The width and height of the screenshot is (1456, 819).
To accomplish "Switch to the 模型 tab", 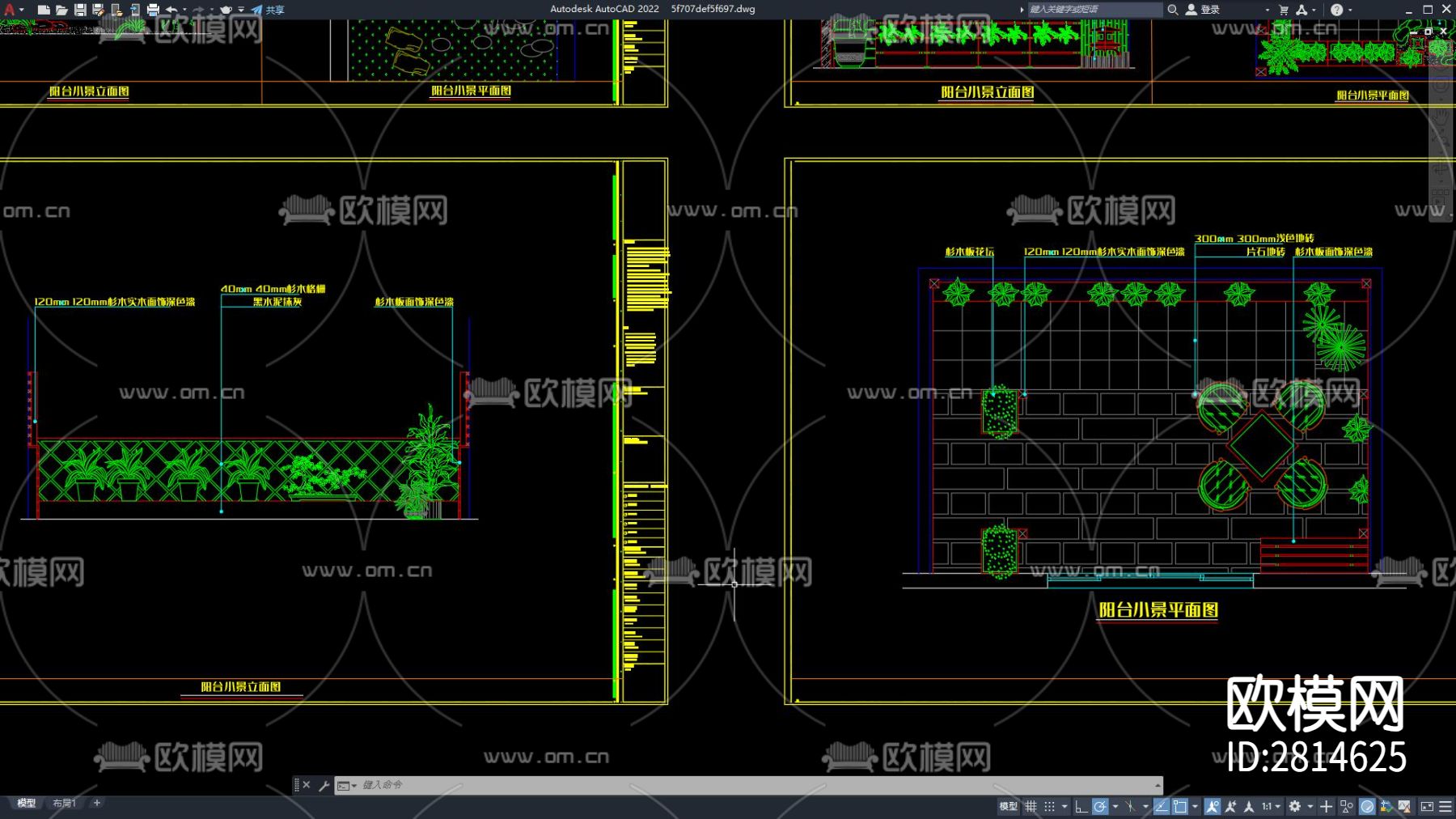I will [x=27, y=803].
